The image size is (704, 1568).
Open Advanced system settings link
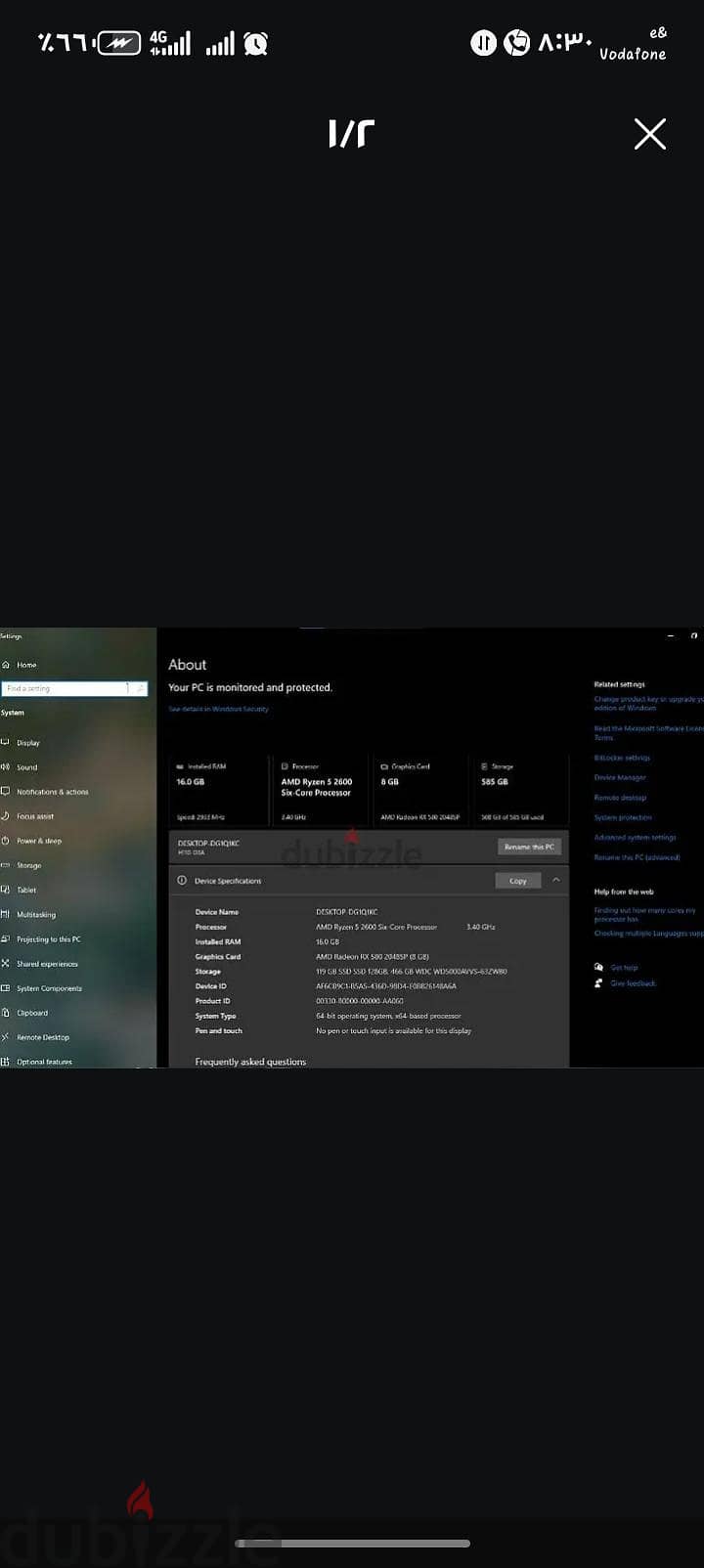pos(636,838)
